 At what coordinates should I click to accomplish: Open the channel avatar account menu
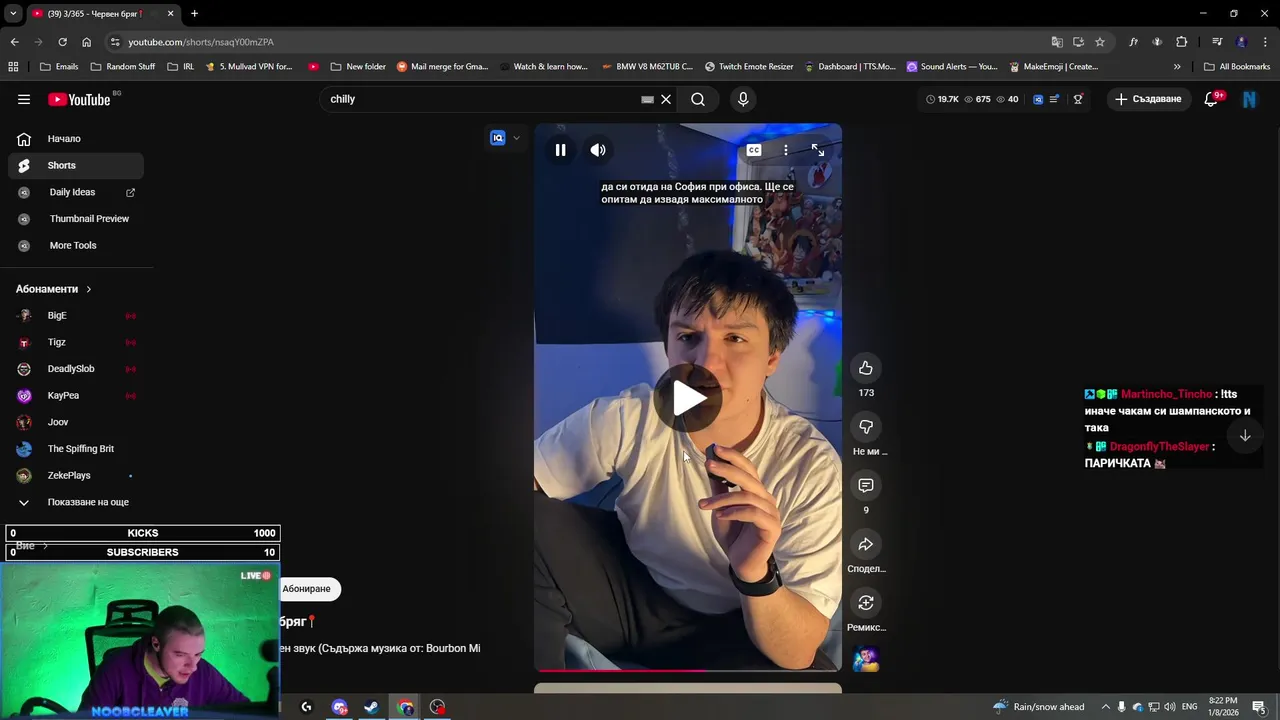[x=1249, y=99]
